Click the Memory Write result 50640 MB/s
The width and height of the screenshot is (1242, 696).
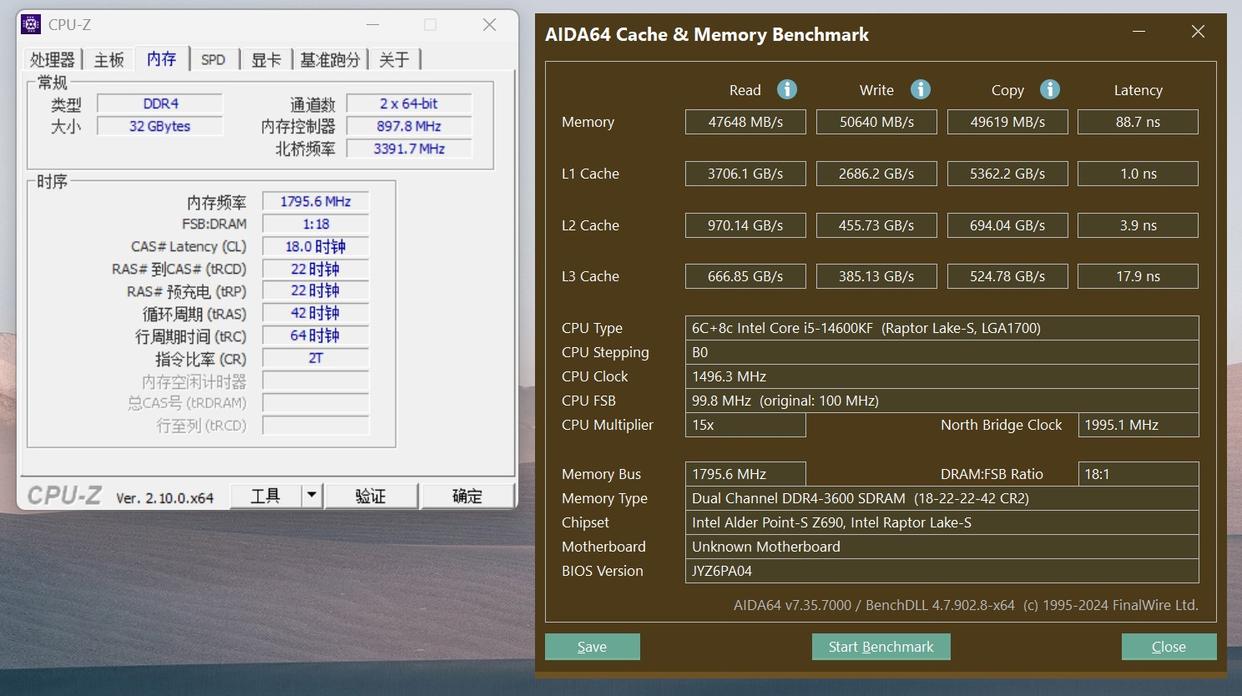pos(876,122)
